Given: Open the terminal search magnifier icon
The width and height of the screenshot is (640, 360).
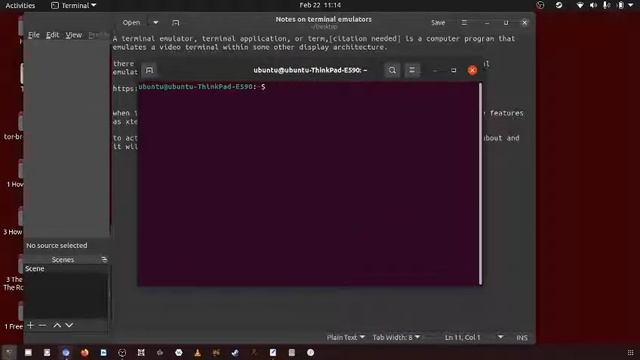Looking at the screenshot, I should point(392,70).
